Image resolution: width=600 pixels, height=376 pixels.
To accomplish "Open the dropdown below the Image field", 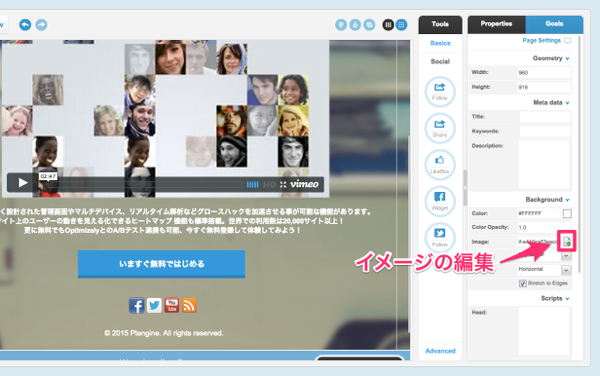I will (x=566, y=256).
